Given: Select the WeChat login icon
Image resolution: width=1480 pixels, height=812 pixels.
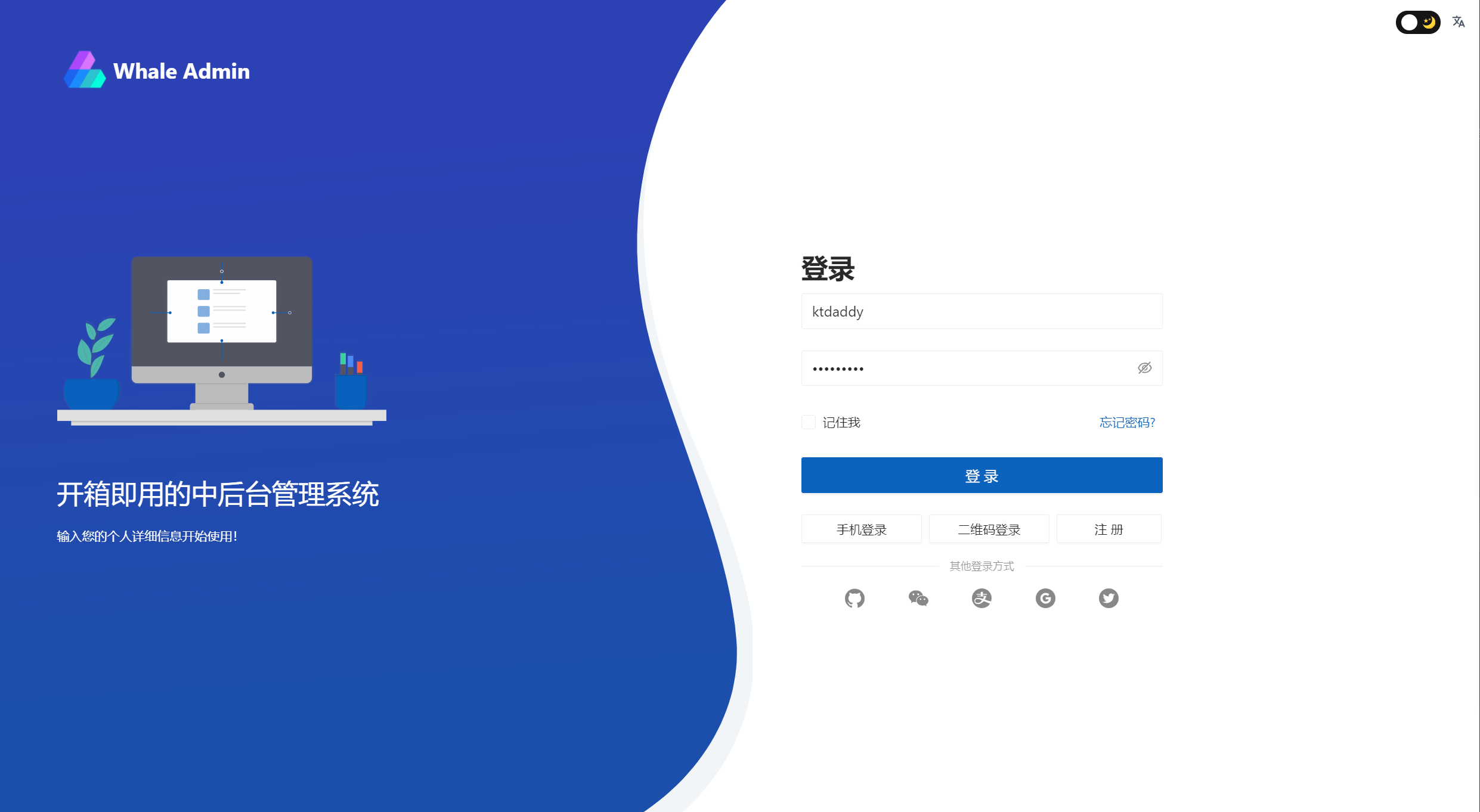Looking at the screenshot, I should [x=918, y=597].
